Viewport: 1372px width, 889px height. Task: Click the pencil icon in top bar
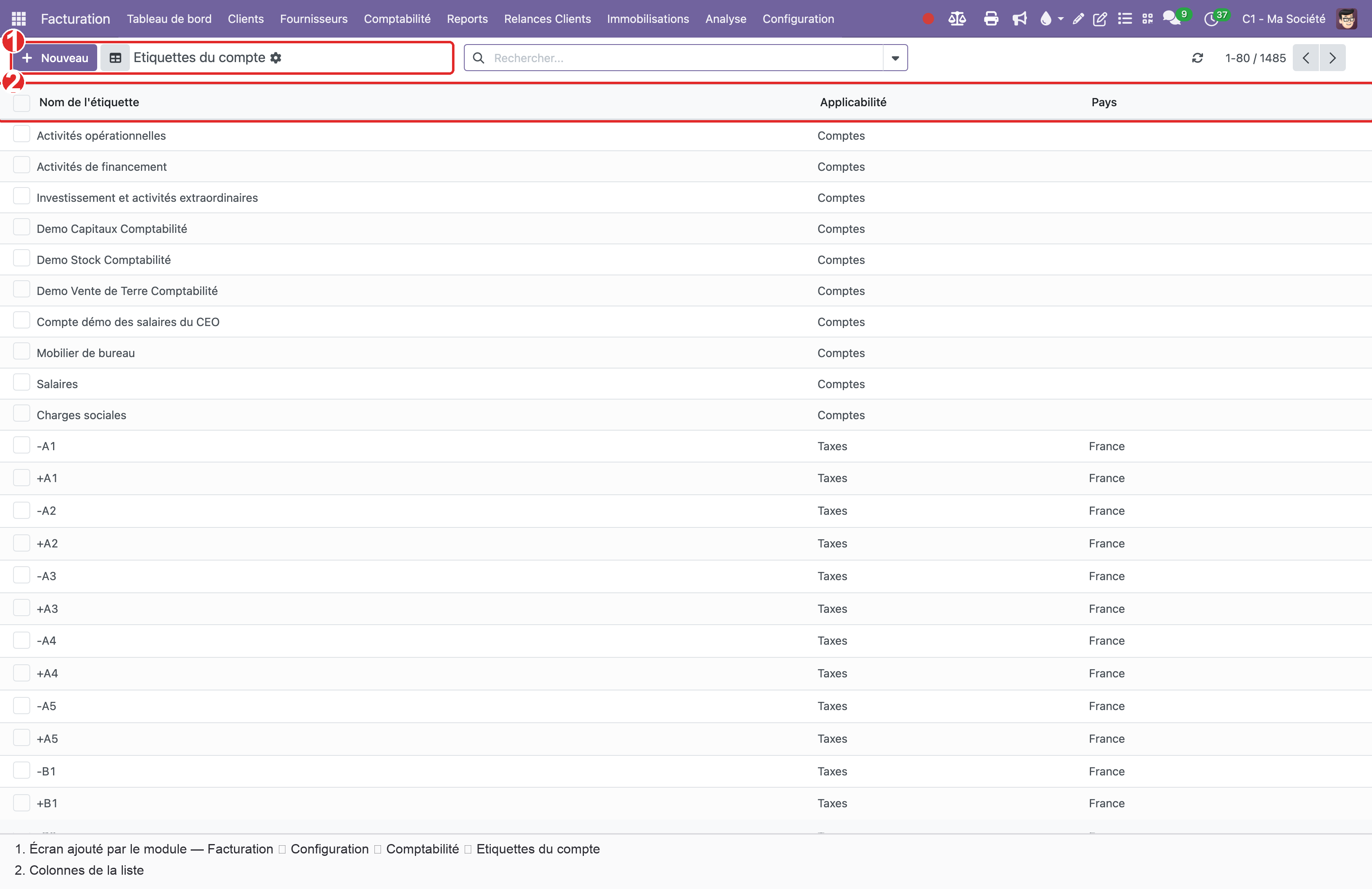pyautogui.click(x=1078, y=18)
